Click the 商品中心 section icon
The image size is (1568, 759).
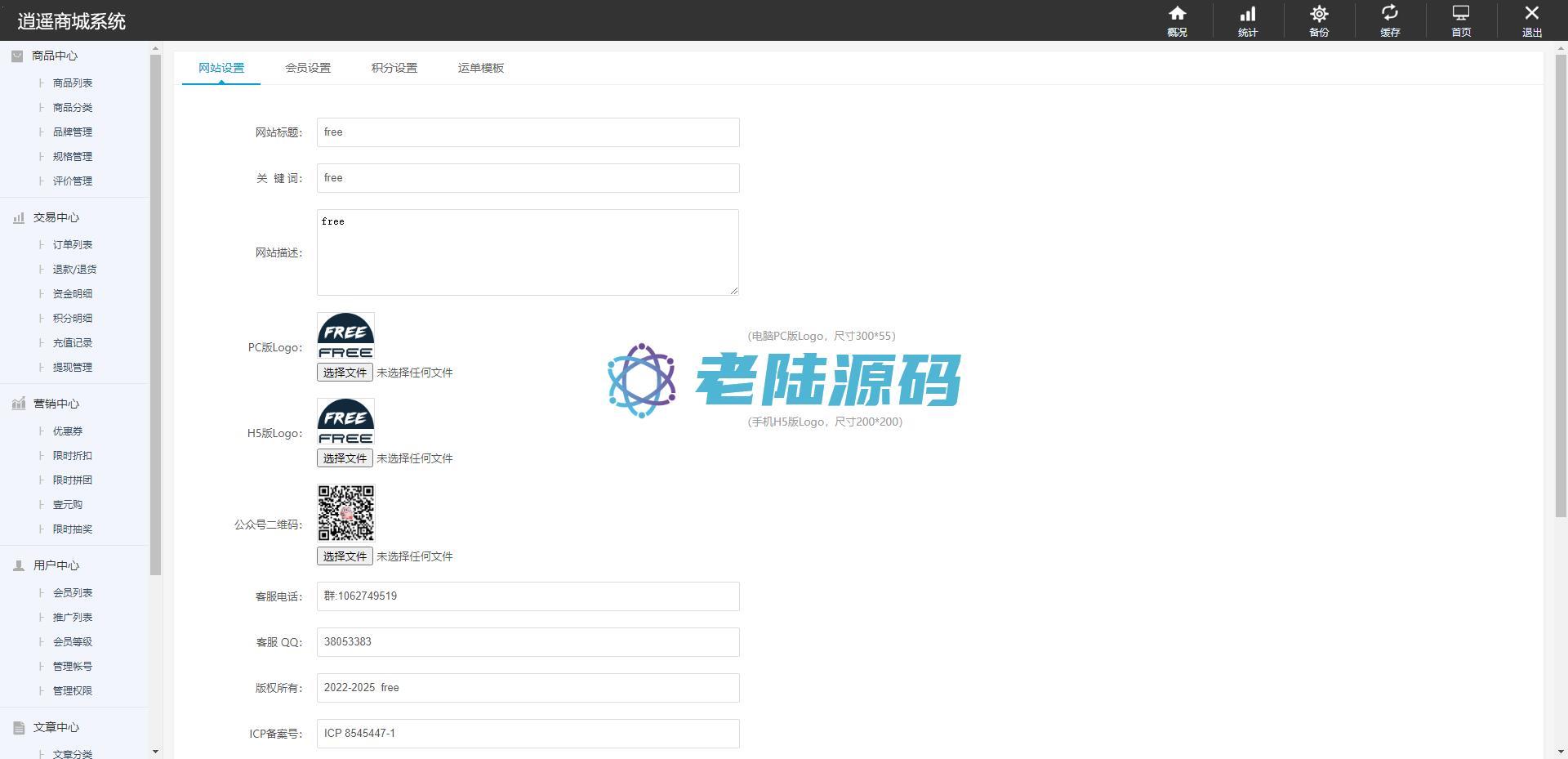[x=17, y=56]
